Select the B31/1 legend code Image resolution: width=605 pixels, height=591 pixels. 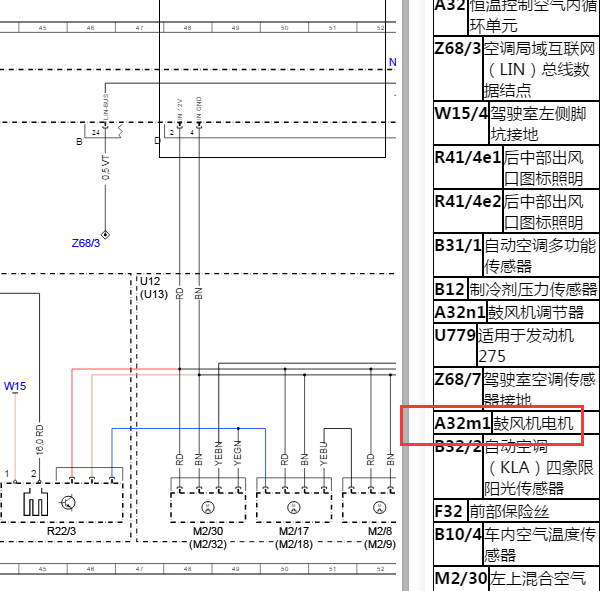point(458,245)
